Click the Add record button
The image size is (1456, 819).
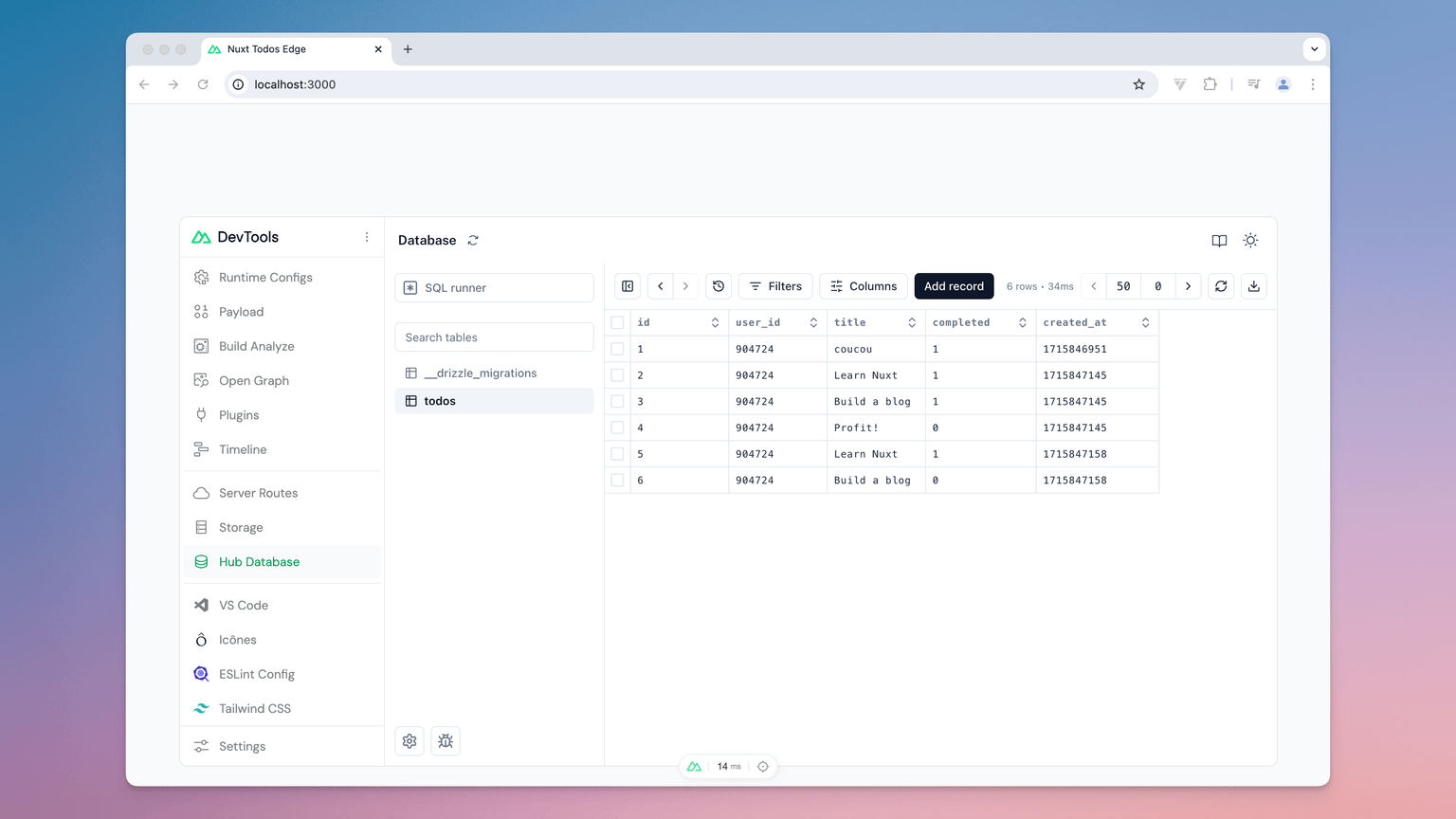(x=954, y=286)
